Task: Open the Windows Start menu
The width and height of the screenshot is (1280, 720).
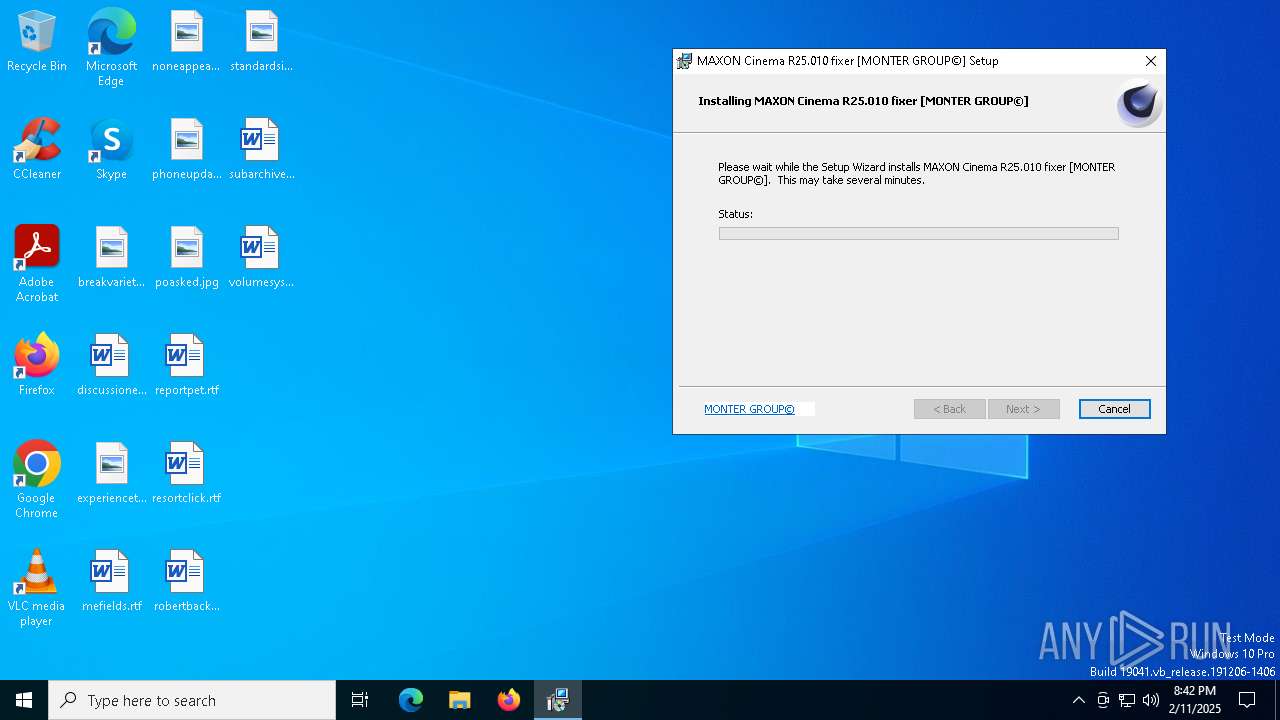Action: pos(24,700)
